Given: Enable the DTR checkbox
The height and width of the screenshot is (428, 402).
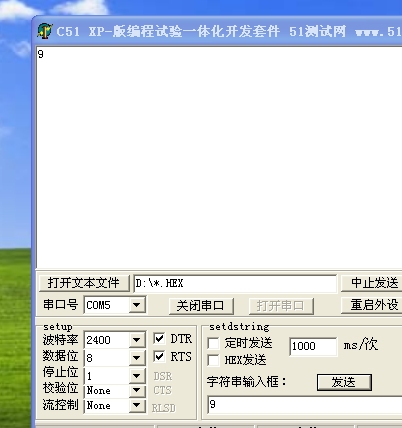Looking at the screenshot, I should tap(159, 339).
